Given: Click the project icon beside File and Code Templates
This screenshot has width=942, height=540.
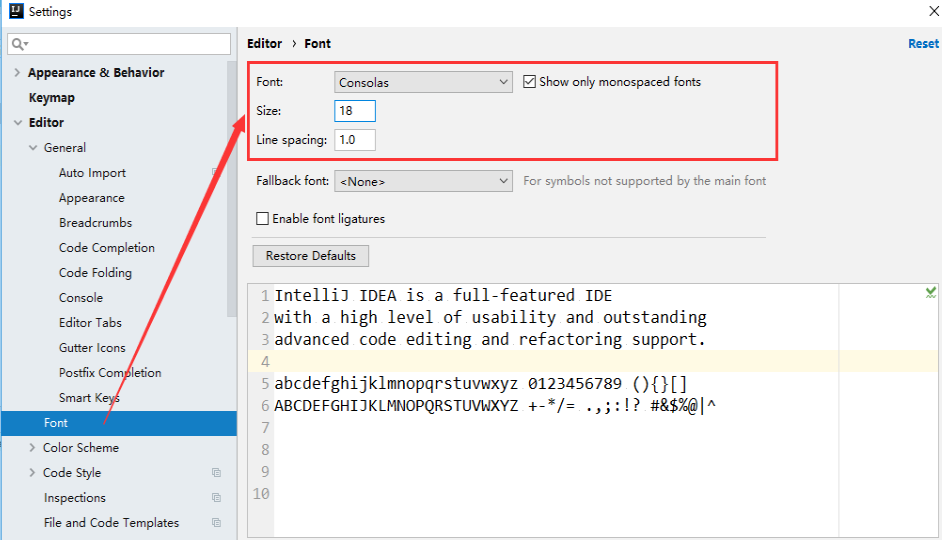Looking at the screenshot, I should coord(216,523).
